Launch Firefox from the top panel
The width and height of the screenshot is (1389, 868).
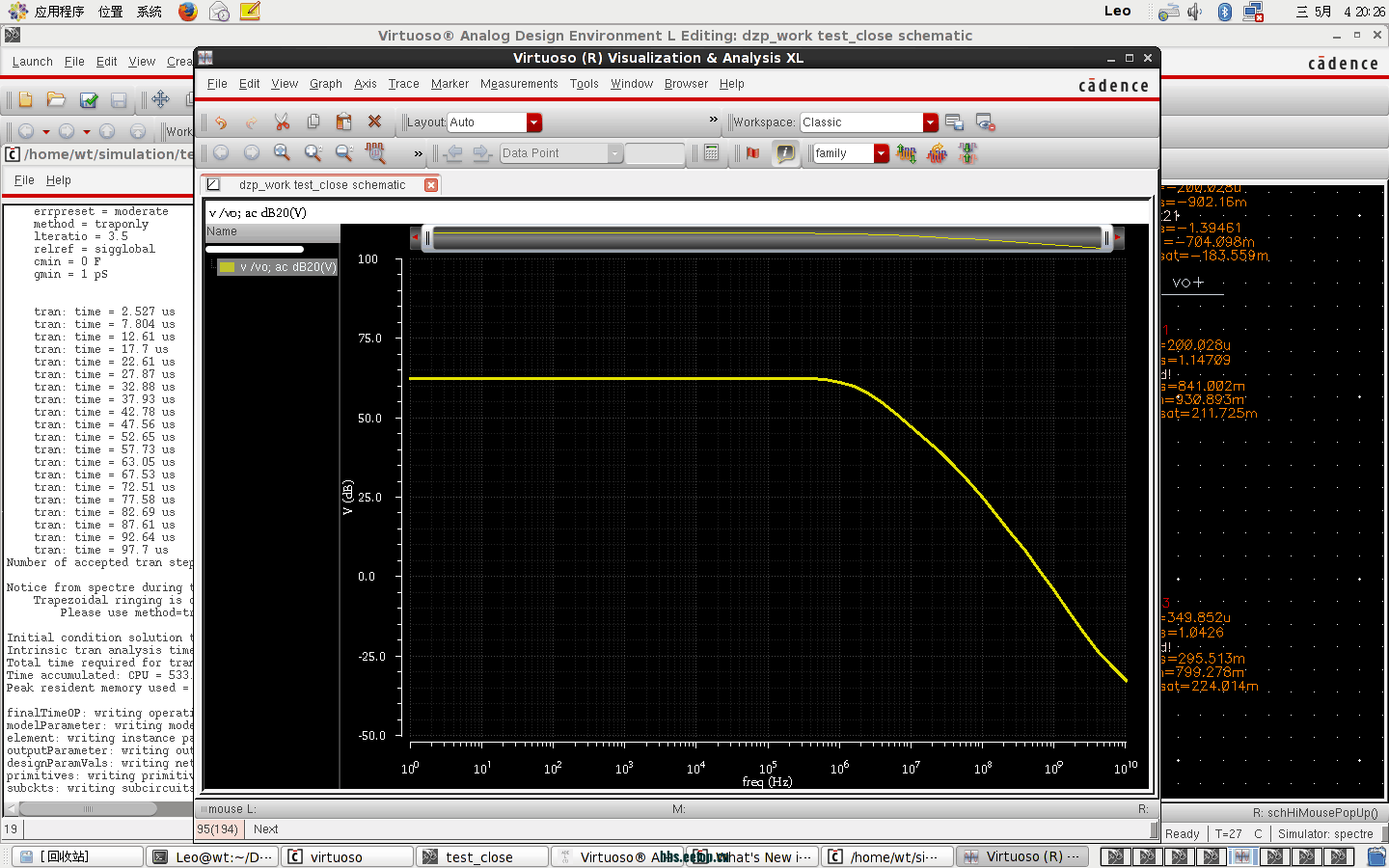coord(188,12)
